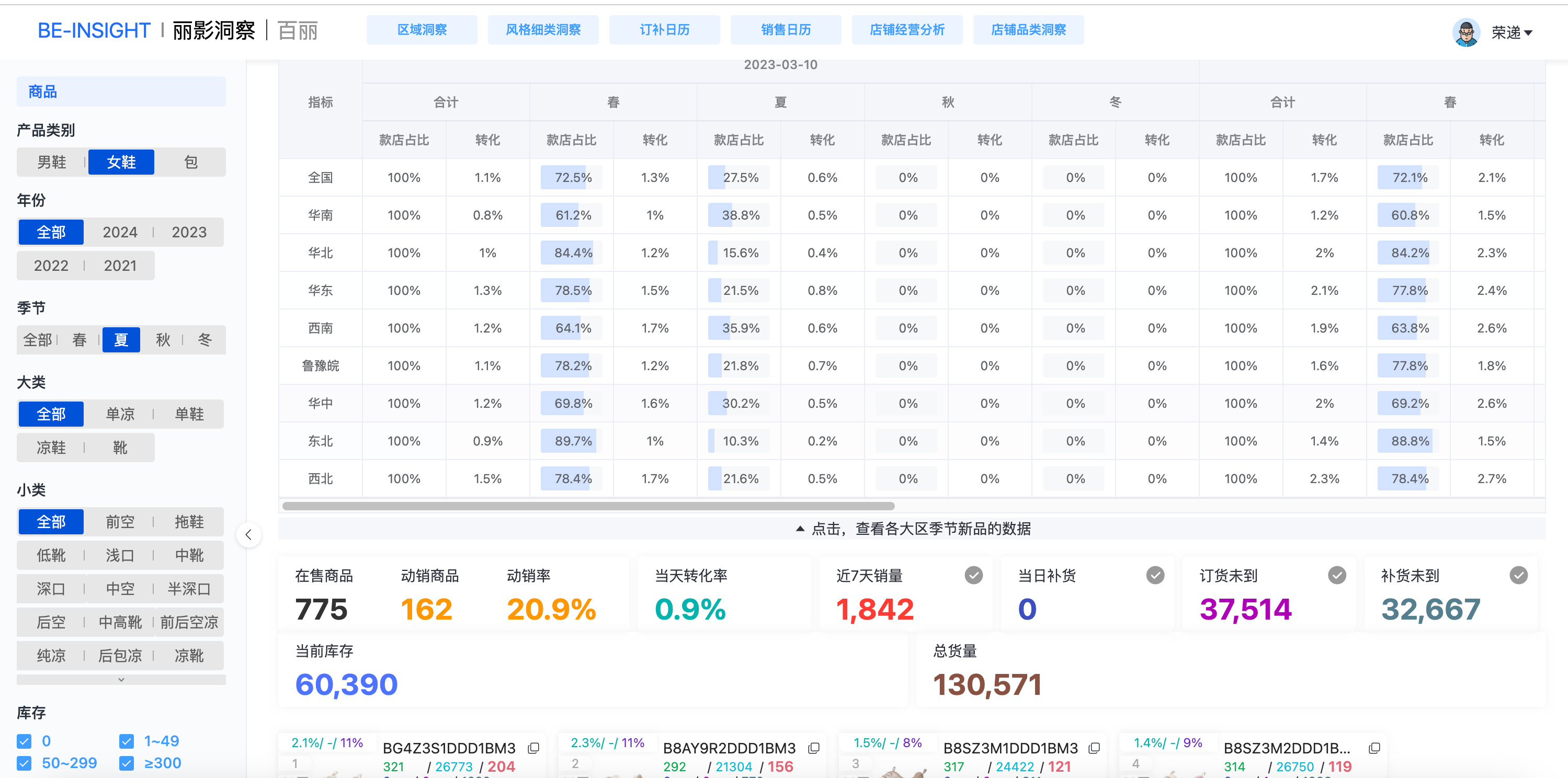Copy product code BG4Z3S1DDD1BM3
The height and width of the screenshot is (778, 1568).
coord(534,748)
